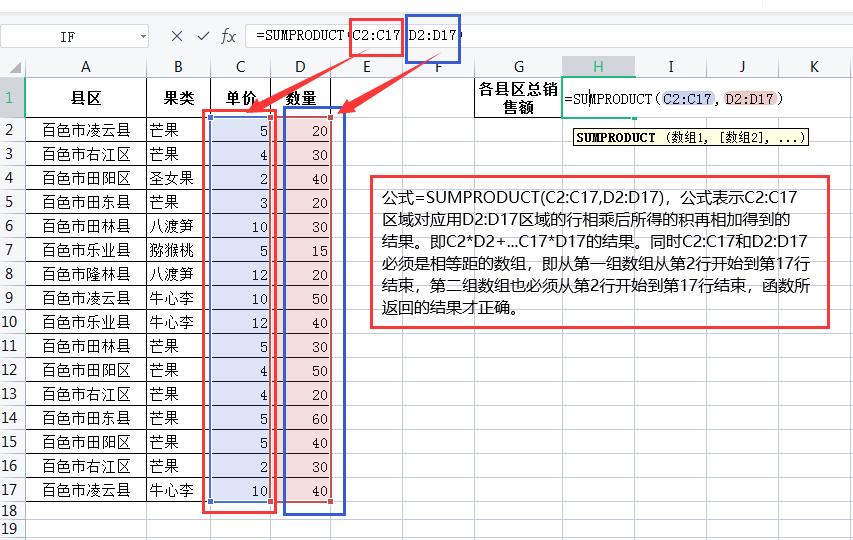Click 数组1 argument in the function tooltip
This screenshot has width=853, height=540.
tap(688, 138)
